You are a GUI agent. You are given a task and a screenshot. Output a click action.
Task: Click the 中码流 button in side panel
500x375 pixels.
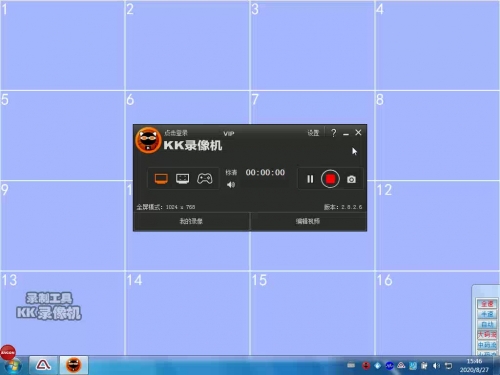[487, 345]
